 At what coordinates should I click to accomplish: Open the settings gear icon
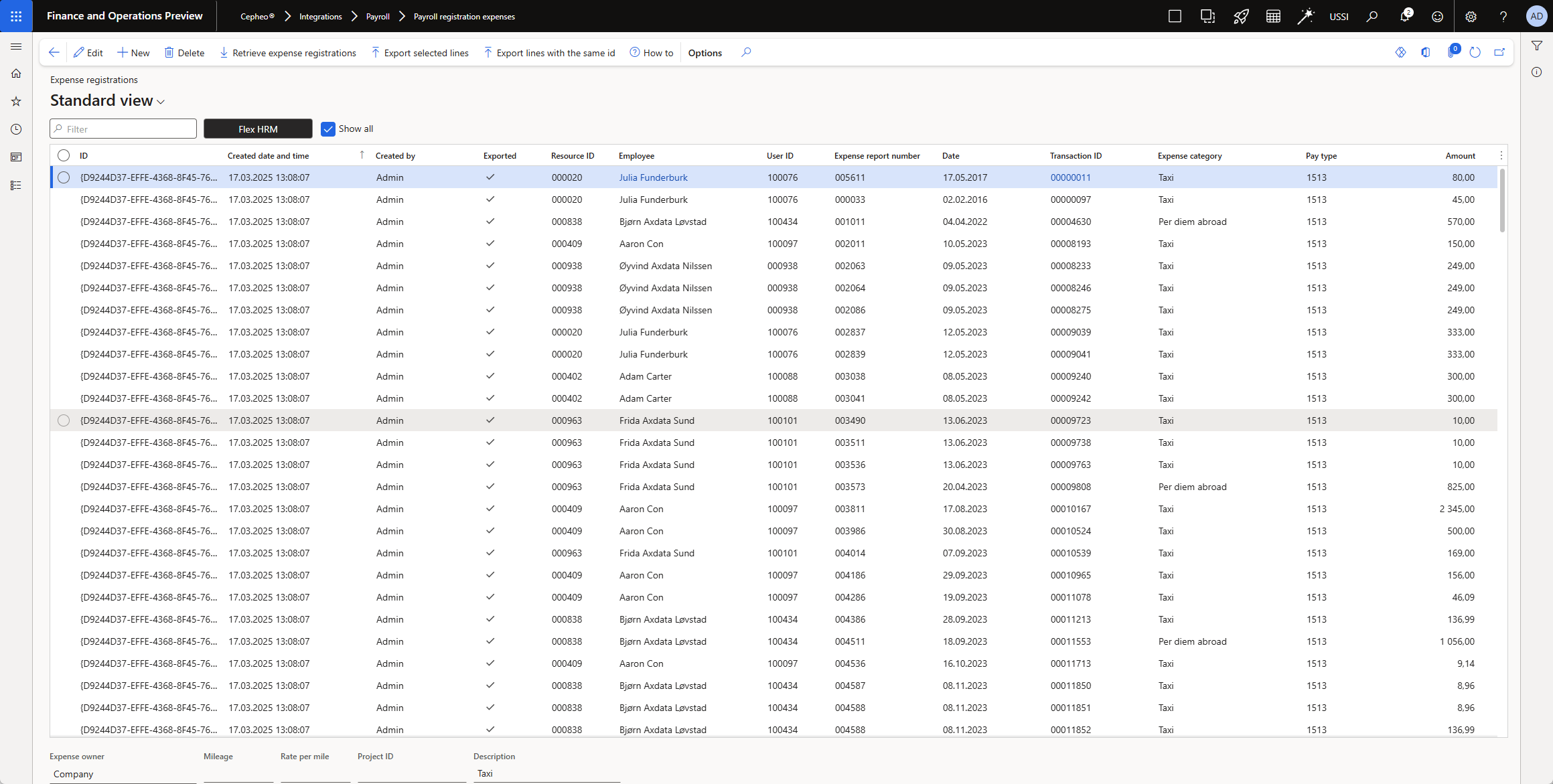1471,16
